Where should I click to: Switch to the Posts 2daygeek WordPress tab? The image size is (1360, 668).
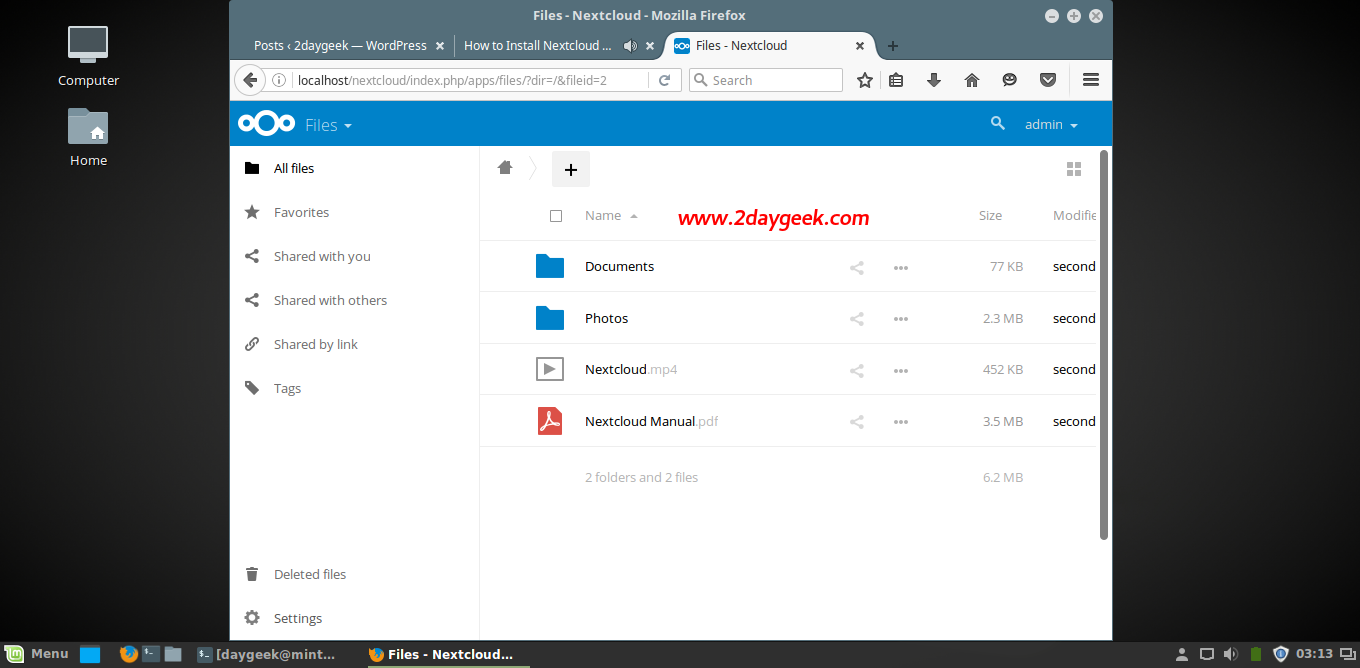click(341, 45)
